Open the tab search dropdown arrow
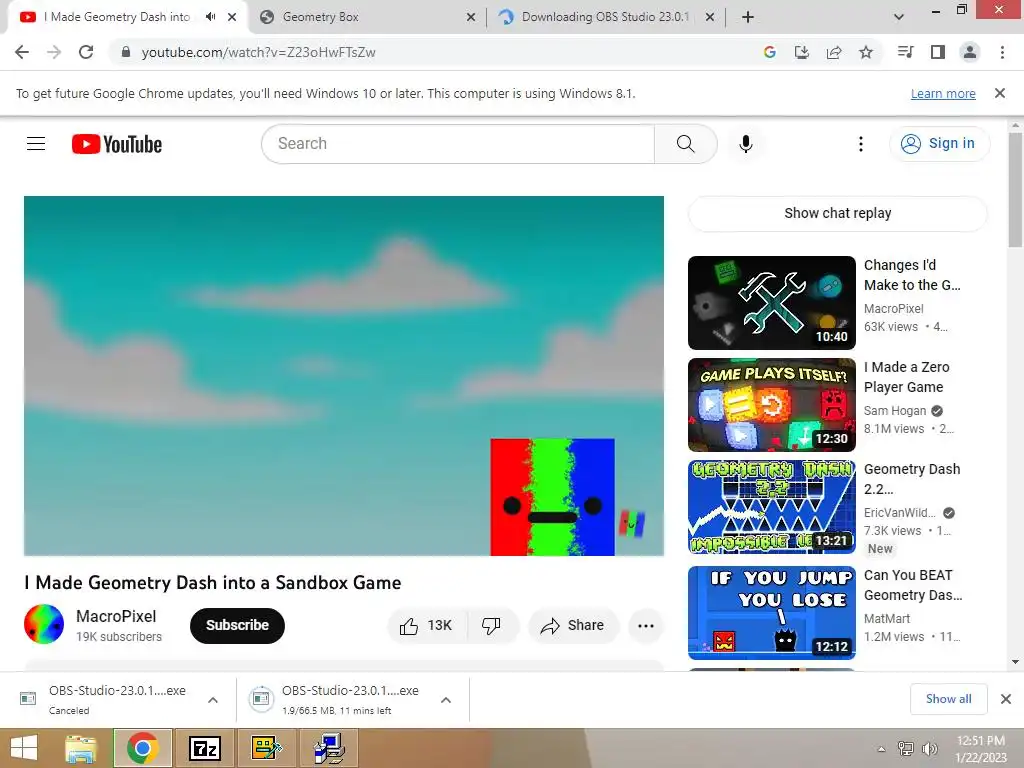The height and width of the screenshot is (768, 1024). tap(899, 17)
